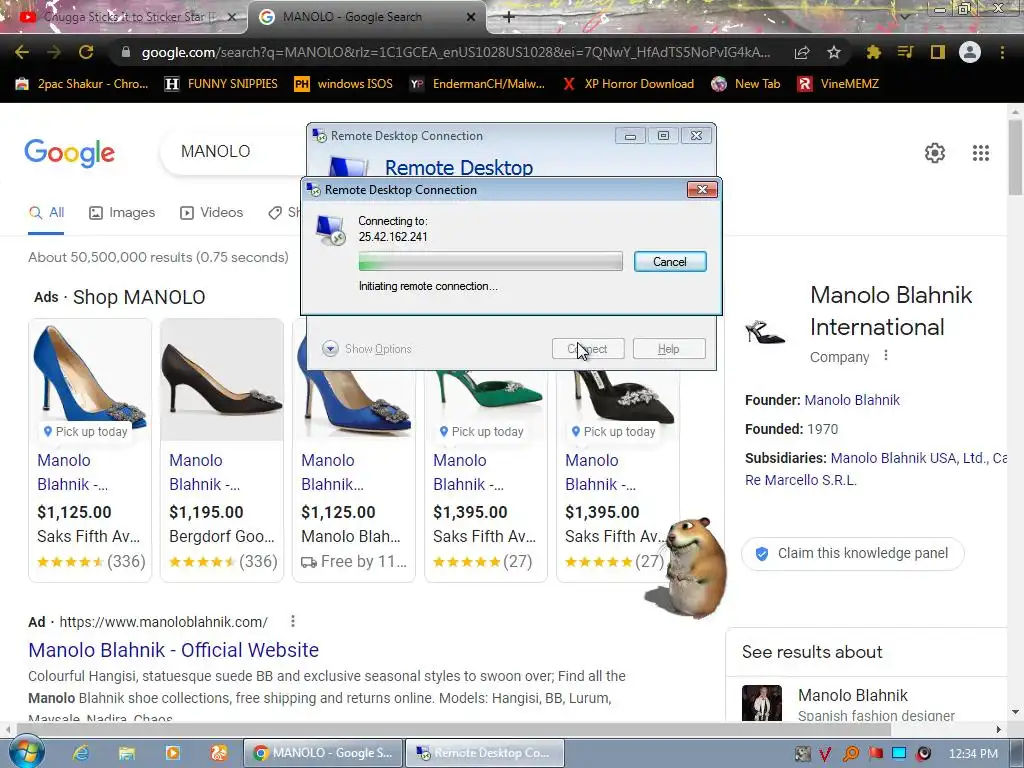Screen dimensions: 1024x768
Task: Switch to Videos search tab
Action: [x=212, y=213]
